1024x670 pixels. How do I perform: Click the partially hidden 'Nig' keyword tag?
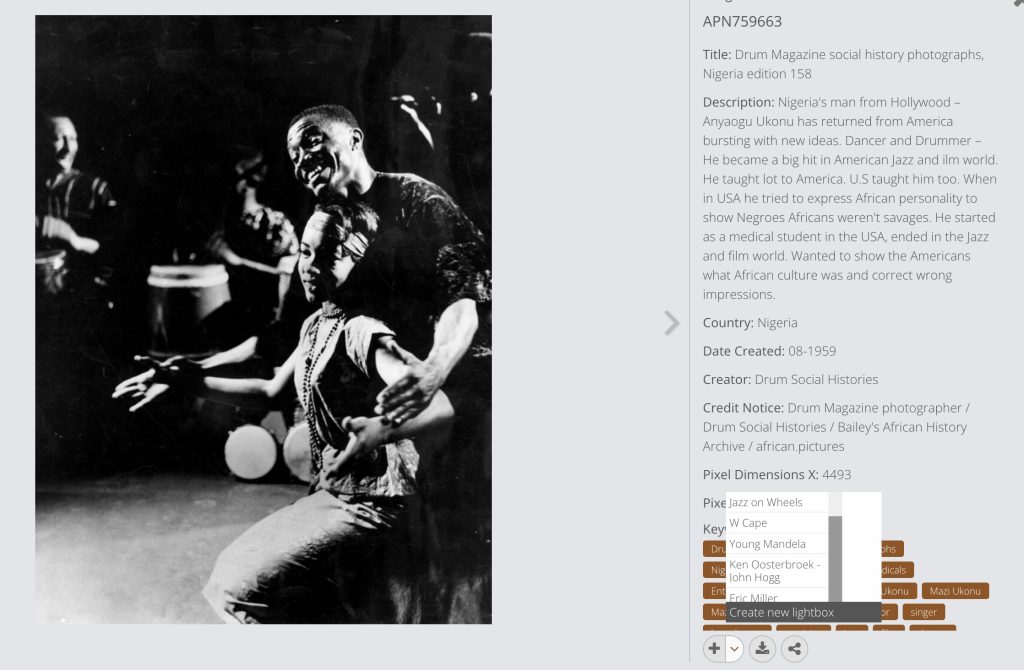tap(715, 570)
